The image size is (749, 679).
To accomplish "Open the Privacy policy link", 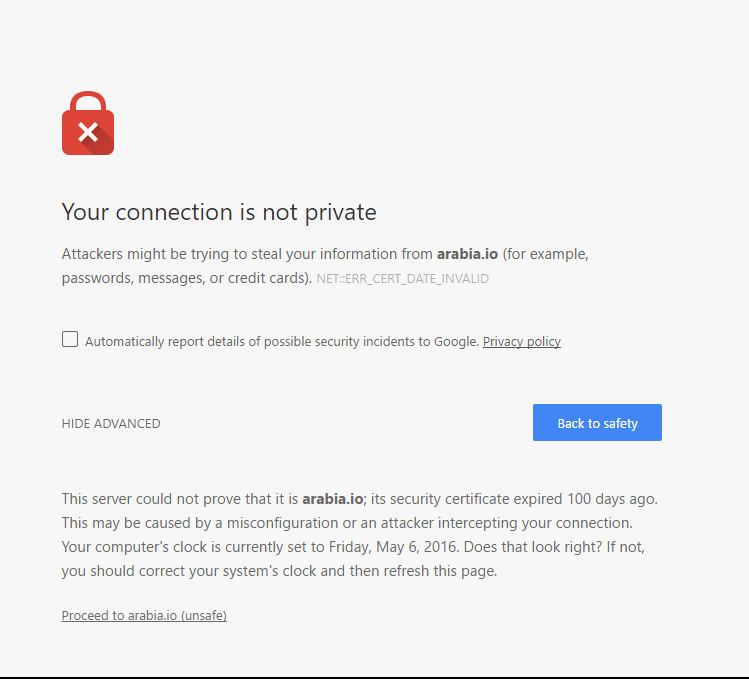I will pos(521,342).
